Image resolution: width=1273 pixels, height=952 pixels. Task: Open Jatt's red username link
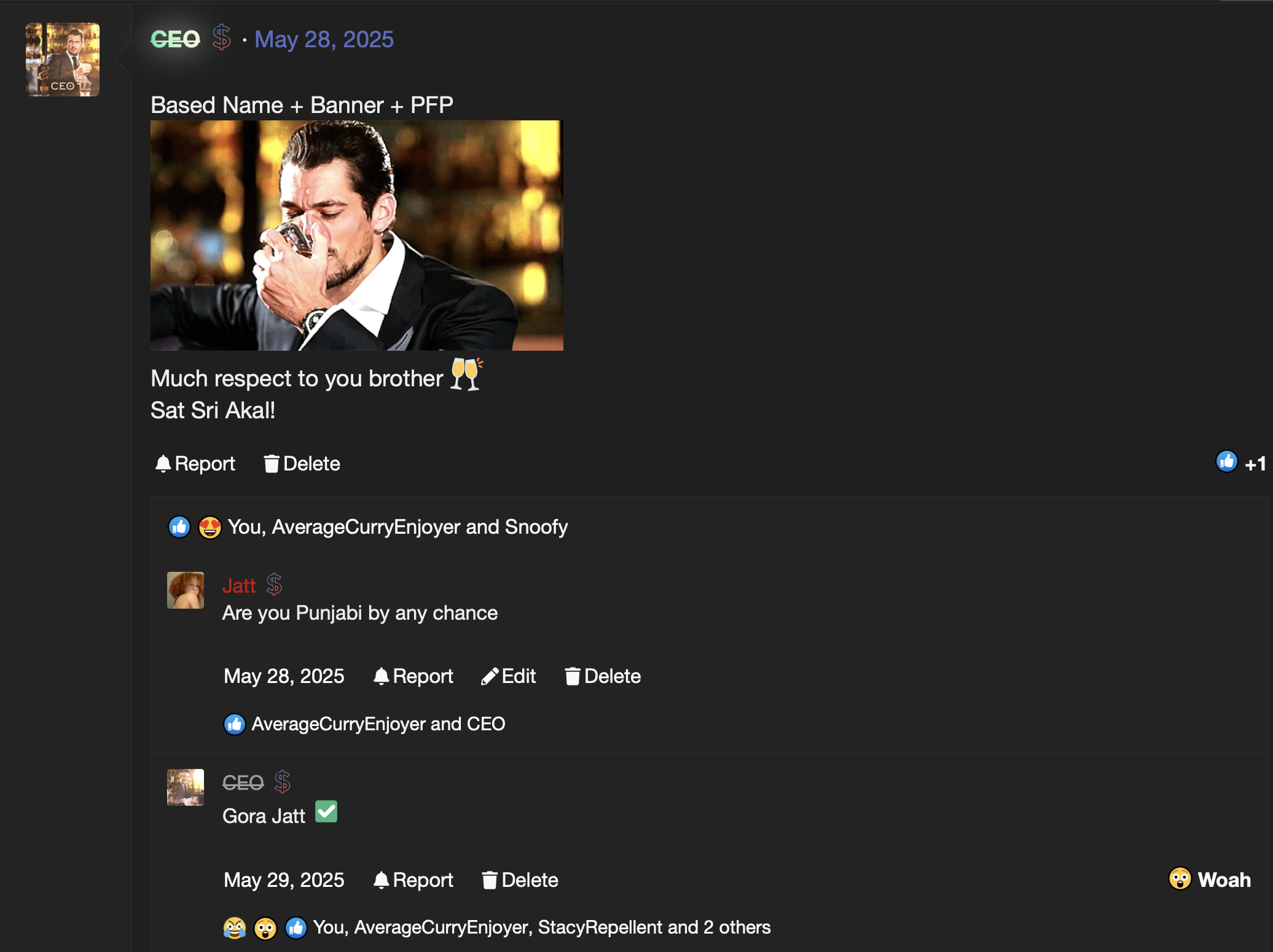238,586
